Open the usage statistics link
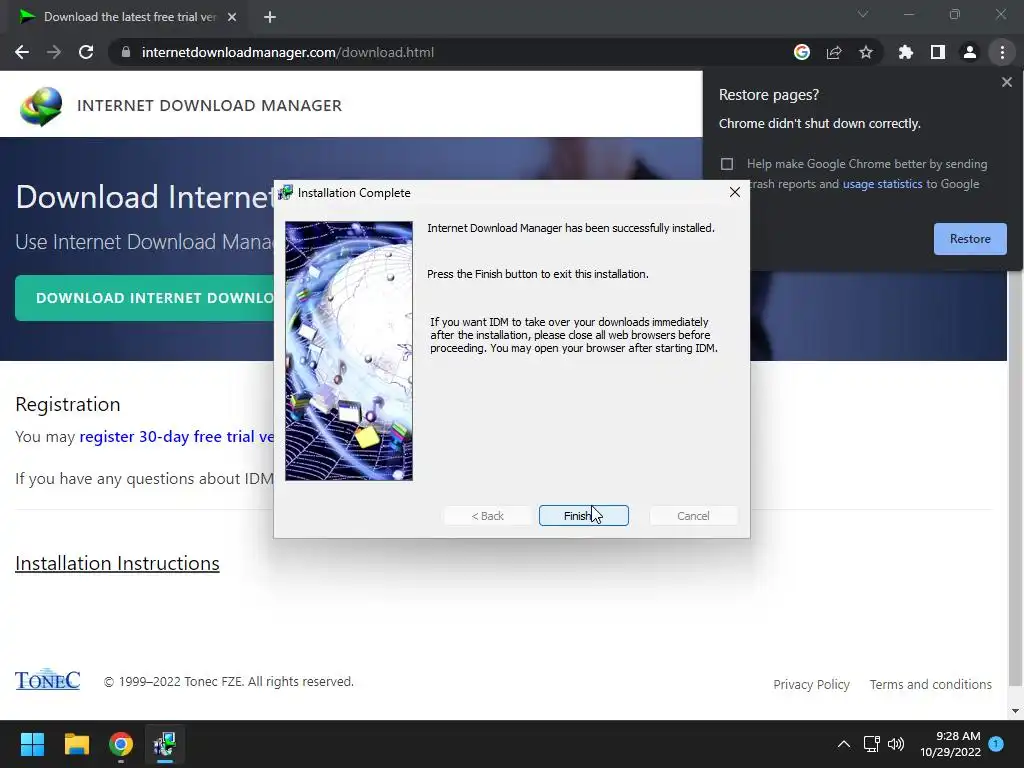 (x=882, y=184)
